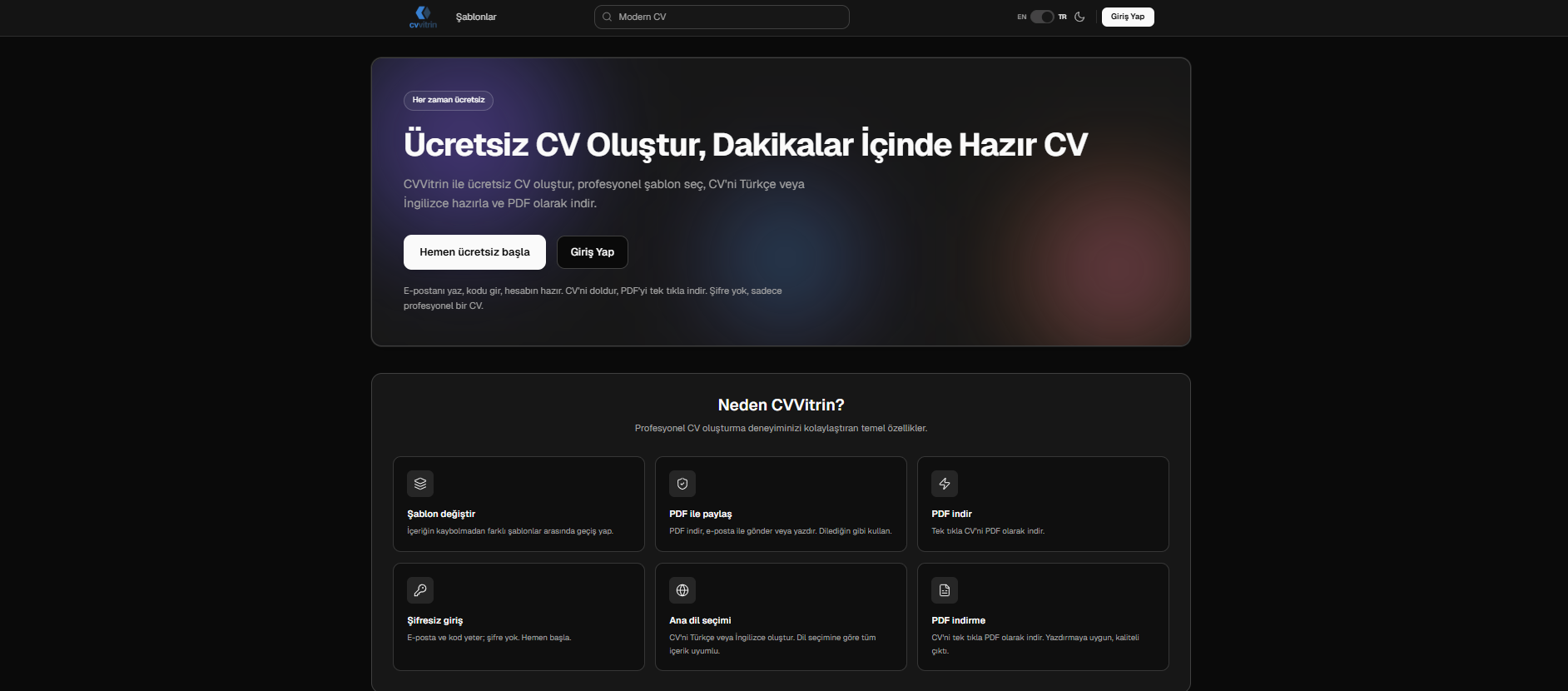Click the PDF ile paylaş card title
This screenshot has width=1568, height=691.
pos(701,514)
